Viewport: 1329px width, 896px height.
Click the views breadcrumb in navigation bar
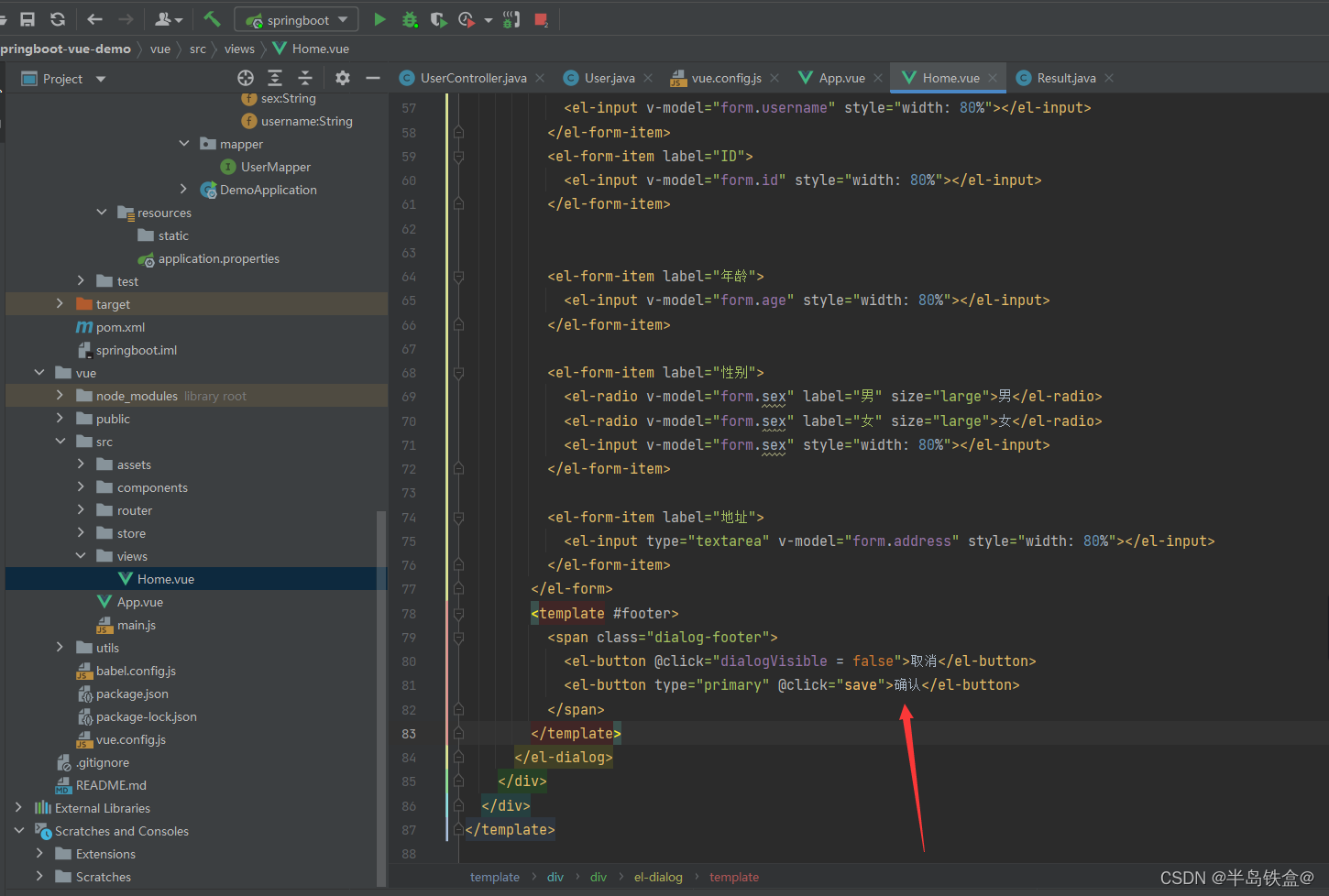click(239, 49)
